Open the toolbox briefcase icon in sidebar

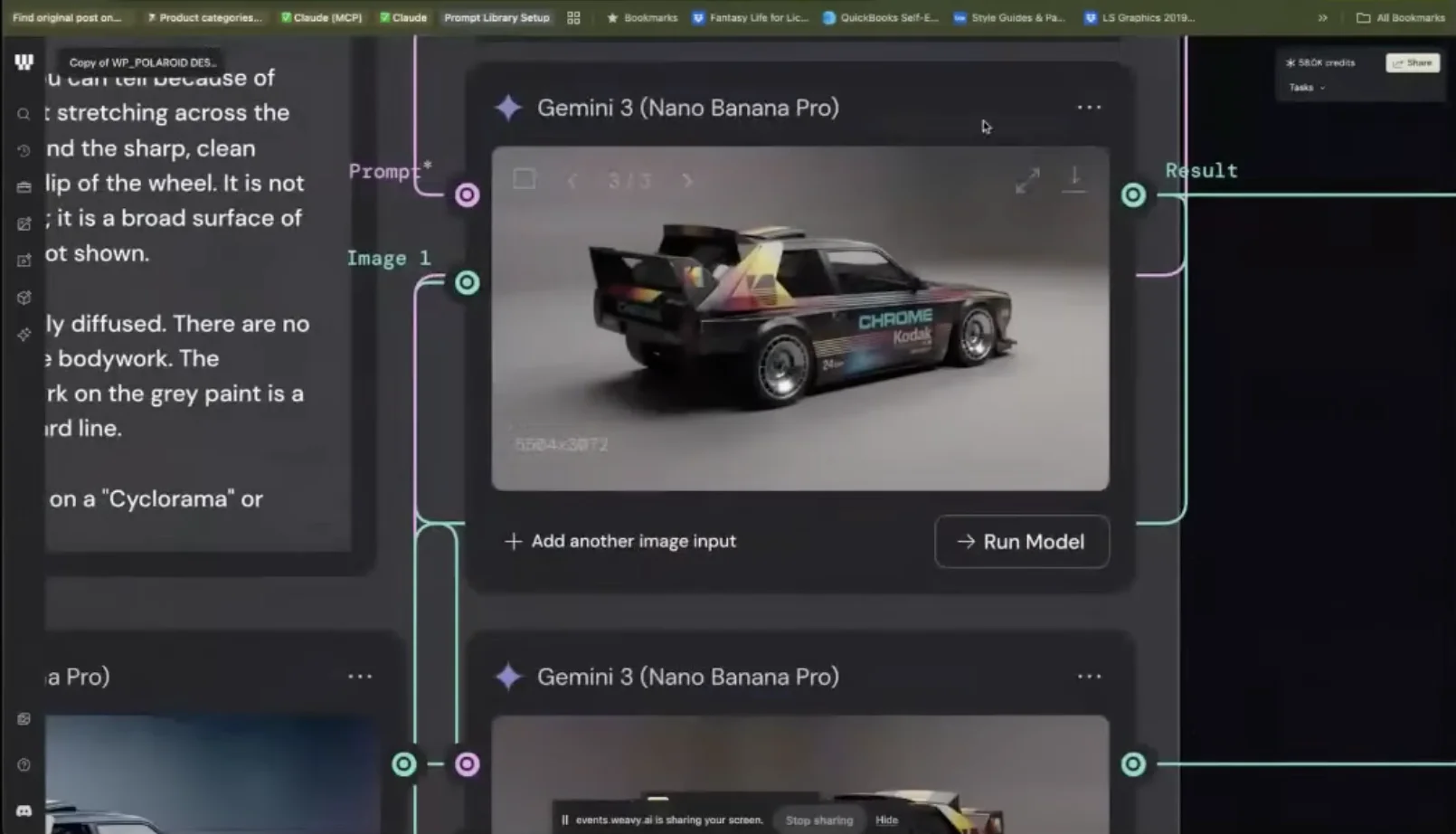click(x=24, y=187)
